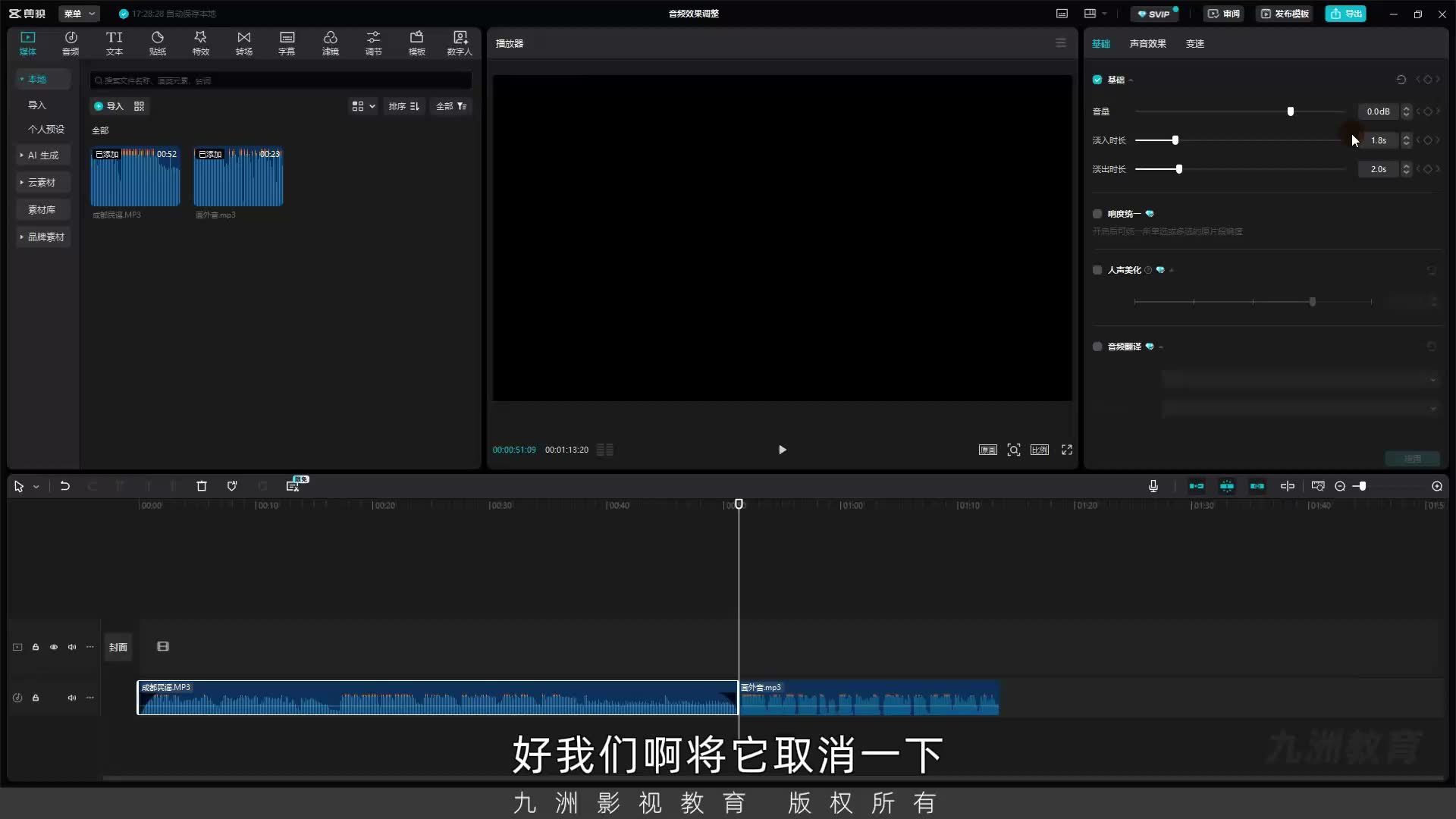Click the undo arrow in timeline toolbar

tap(65, 486)
